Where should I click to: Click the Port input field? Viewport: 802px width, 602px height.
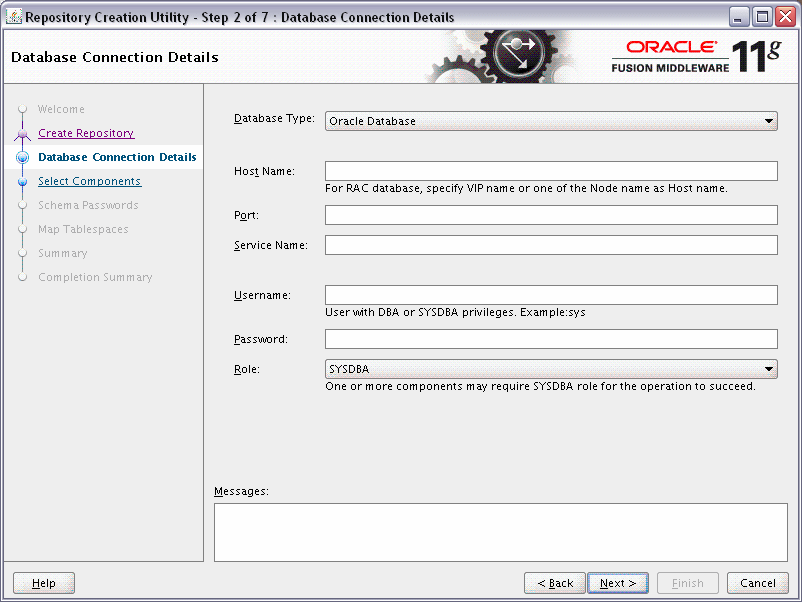(x=550, y=214)
